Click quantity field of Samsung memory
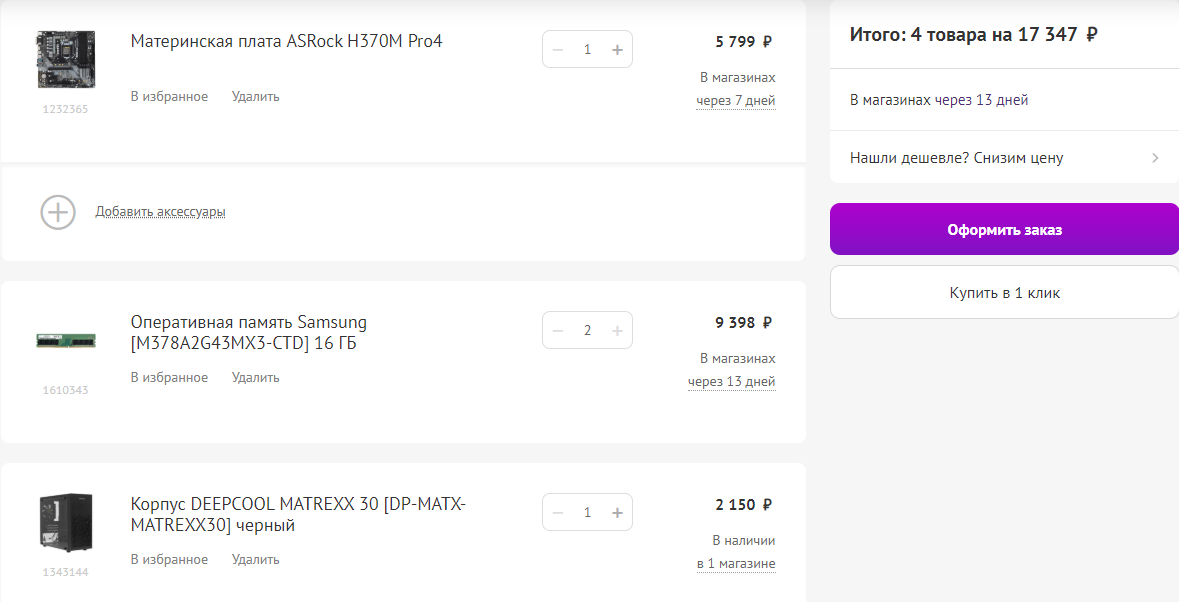This screenshot has height=602, width=1179. (587, 331)
